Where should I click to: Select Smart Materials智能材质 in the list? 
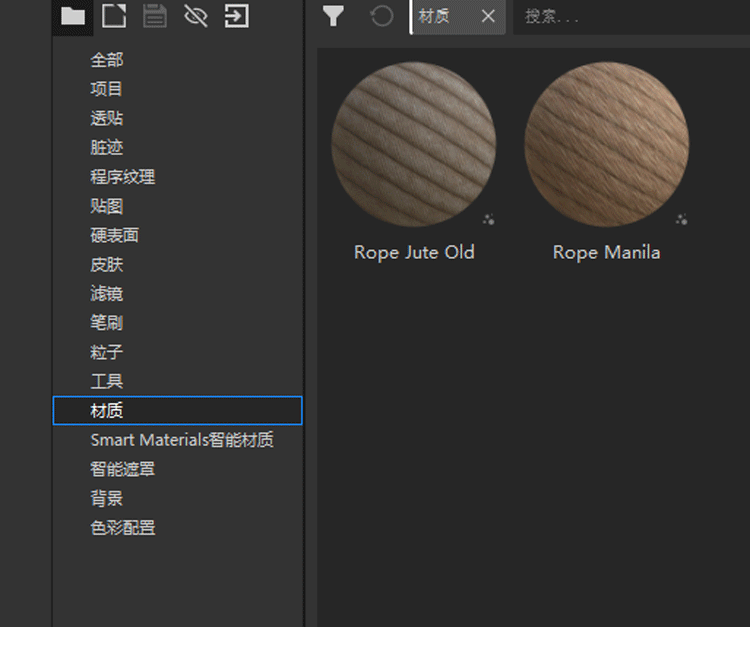tap(182, 440)
